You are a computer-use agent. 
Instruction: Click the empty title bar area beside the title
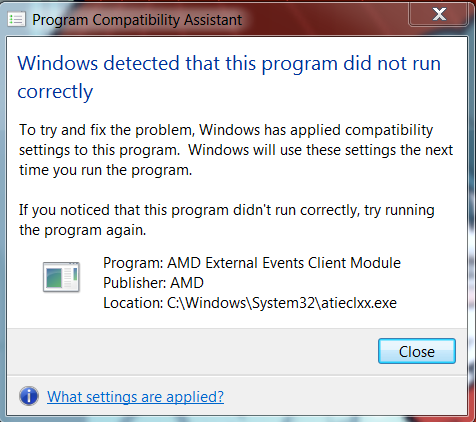tap(323, 19)
